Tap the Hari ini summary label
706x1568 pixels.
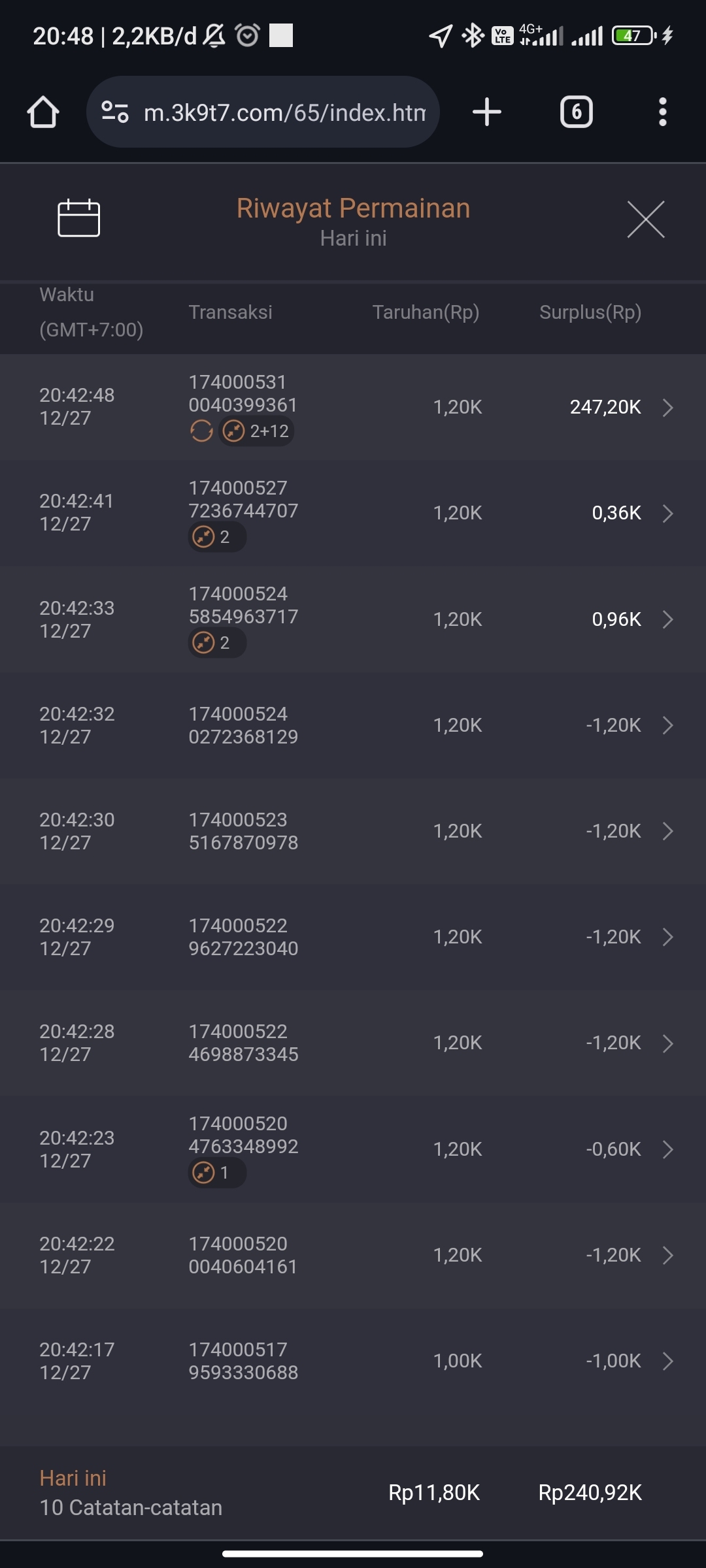click(73, 1478)
